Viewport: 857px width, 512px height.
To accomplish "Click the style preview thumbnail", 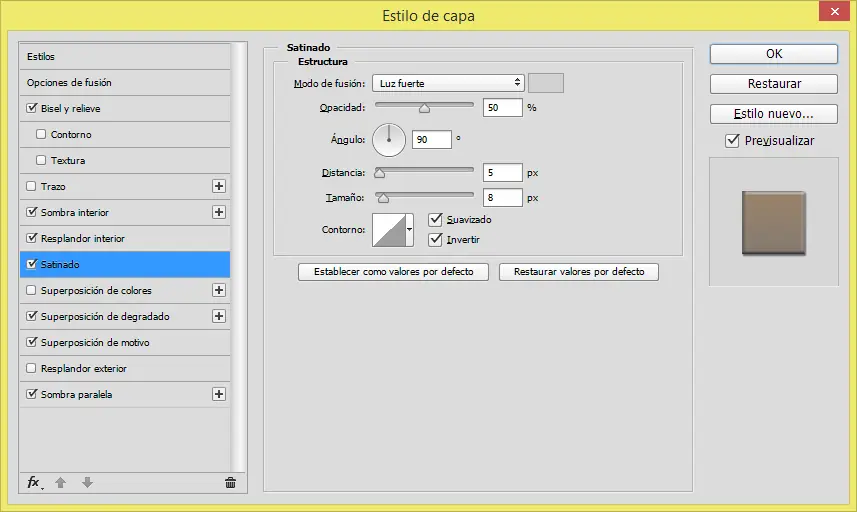I will [x=773, y=222].
